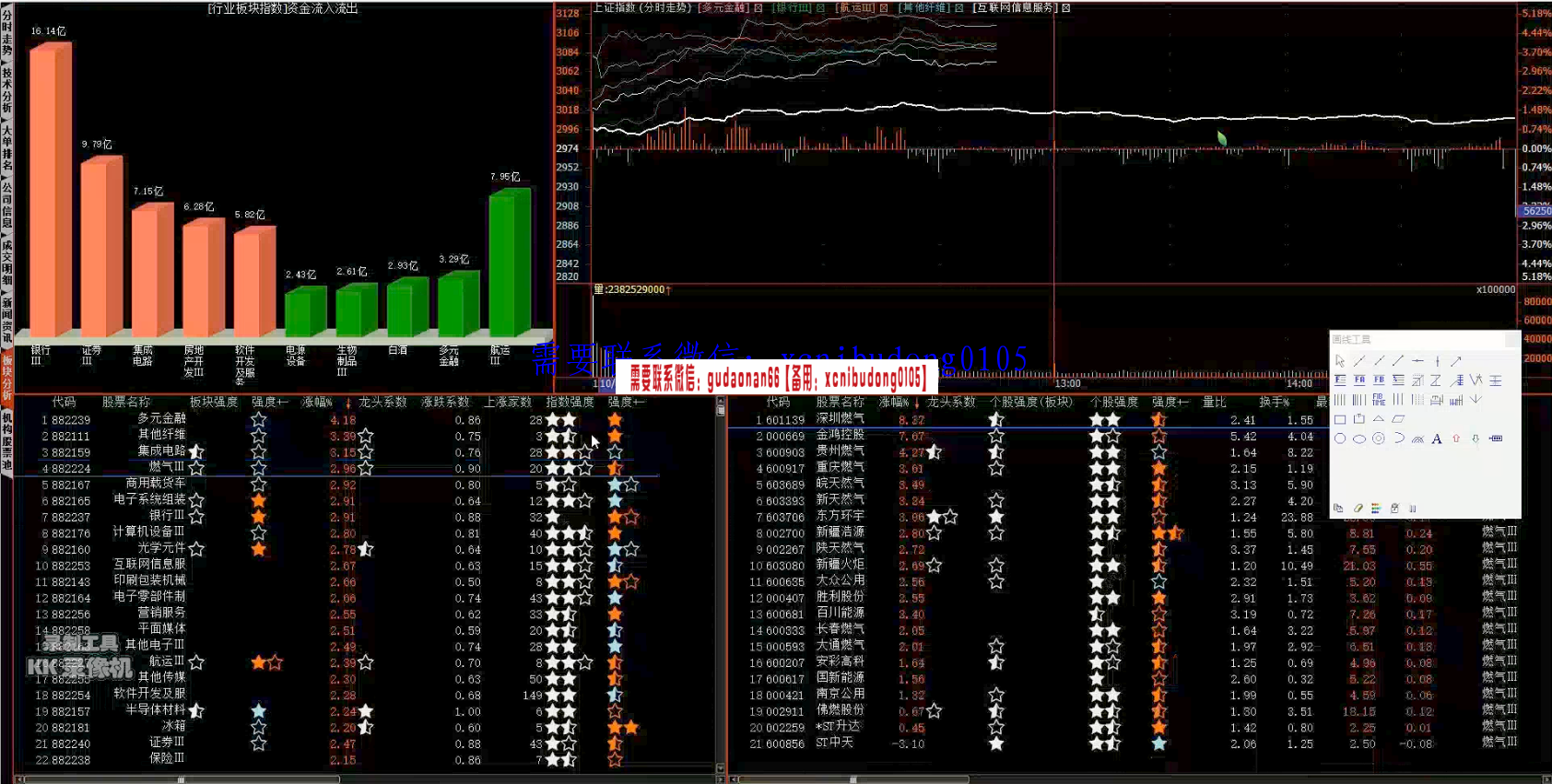Open the 新闻资讯 side tab
The image size is (1552, 784).
[x=6, y=322]
